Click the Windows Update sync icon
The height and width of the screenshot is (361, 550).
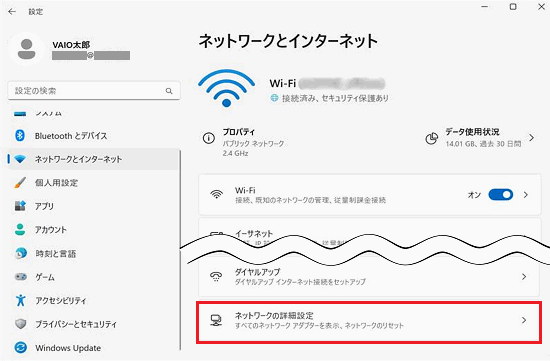tap(21, 348)
